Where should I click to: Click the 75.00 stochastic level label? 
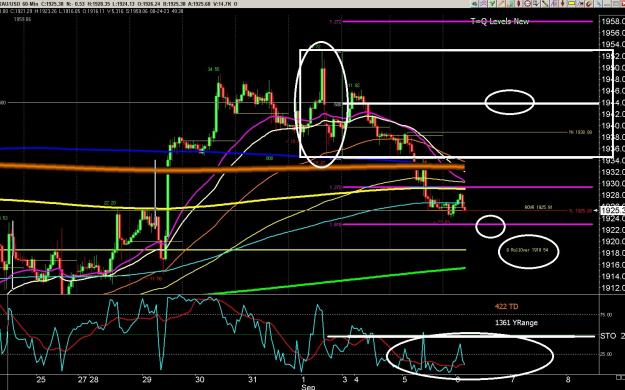[x=606, y=315]
